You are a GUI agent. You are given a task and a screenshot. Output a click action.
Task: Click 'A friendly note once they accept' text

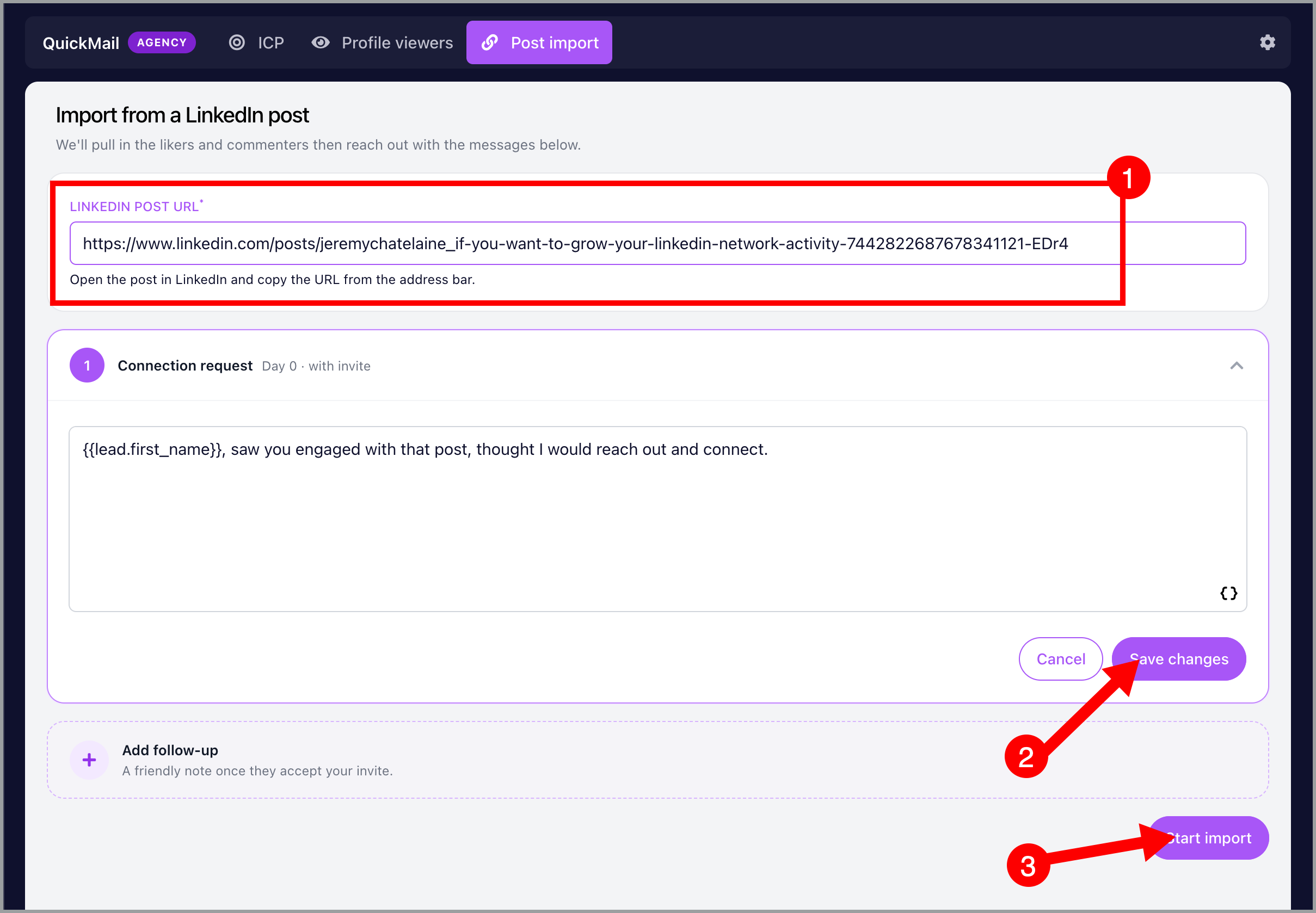click(x=257, y=770)
